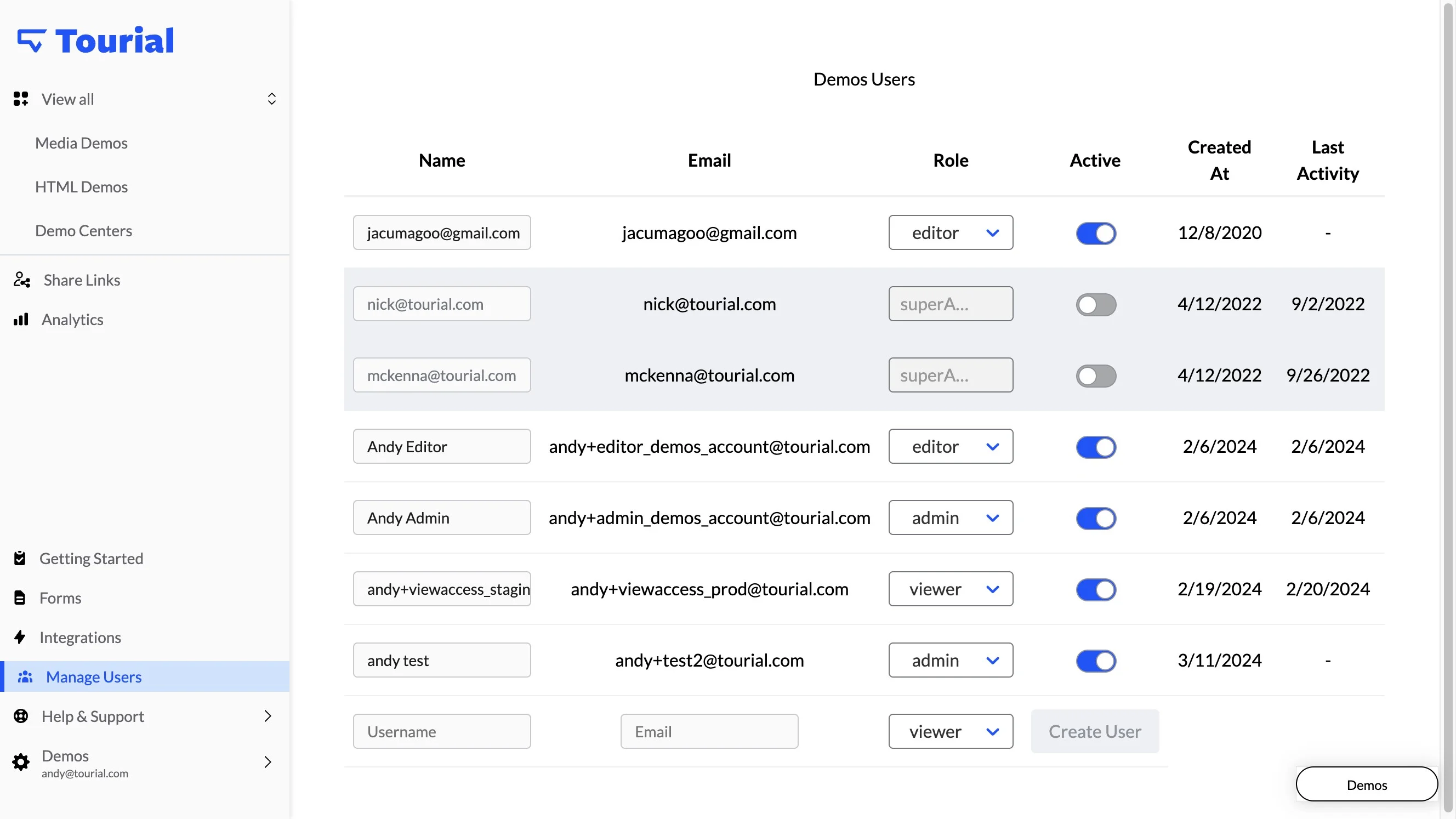Toggle active switch for nick@tourial.com
Screen dimensions: 1456x819
pyautogui.click(x=1096, y=304)
